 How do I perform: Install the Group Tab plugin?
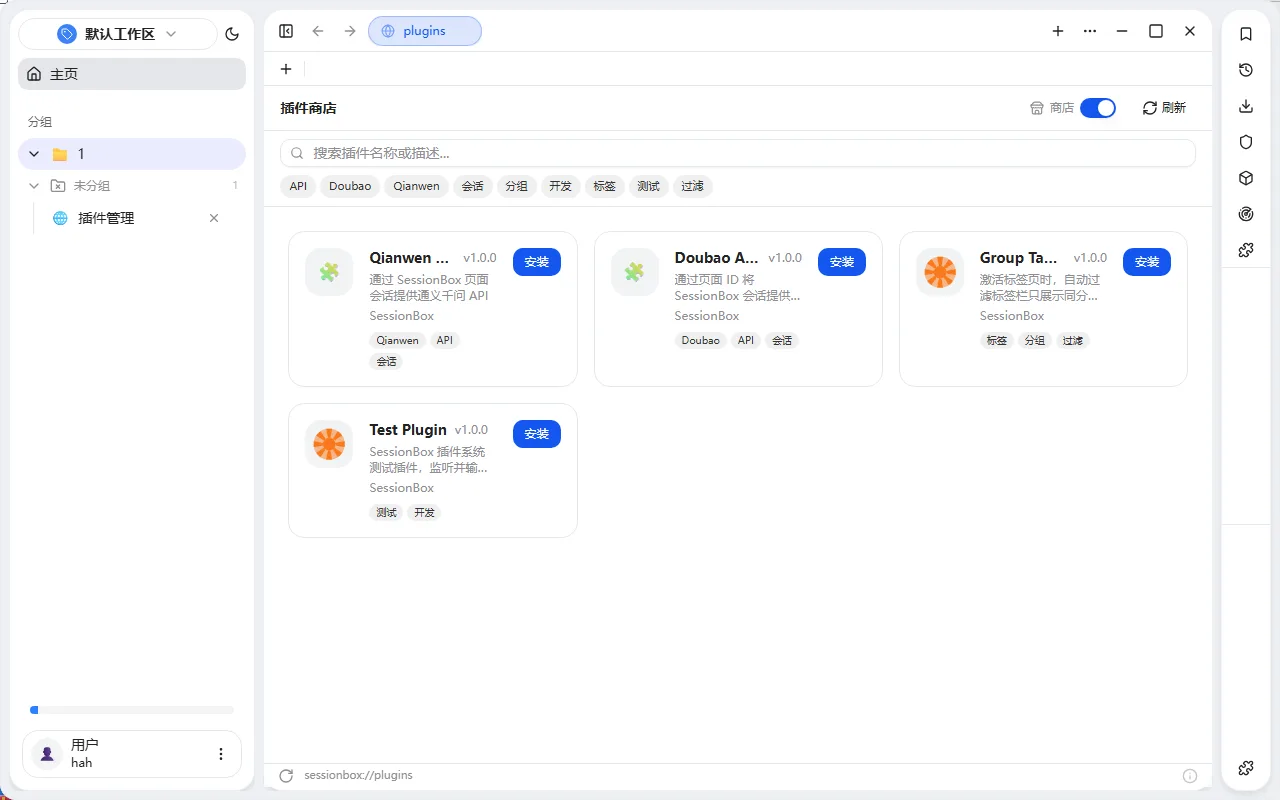(1147, 262)
